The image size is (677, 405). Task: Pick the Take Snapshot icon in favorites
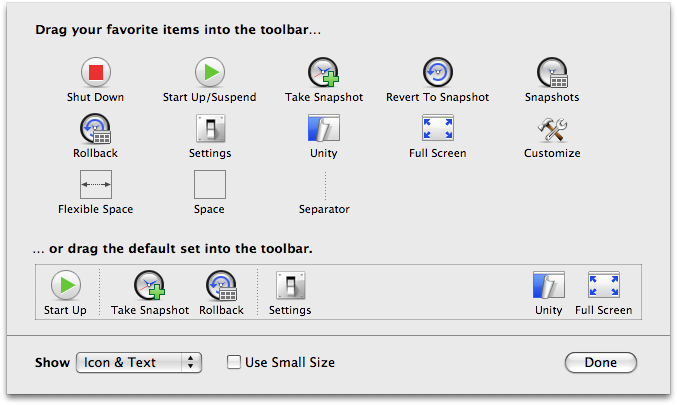(323, 72)
